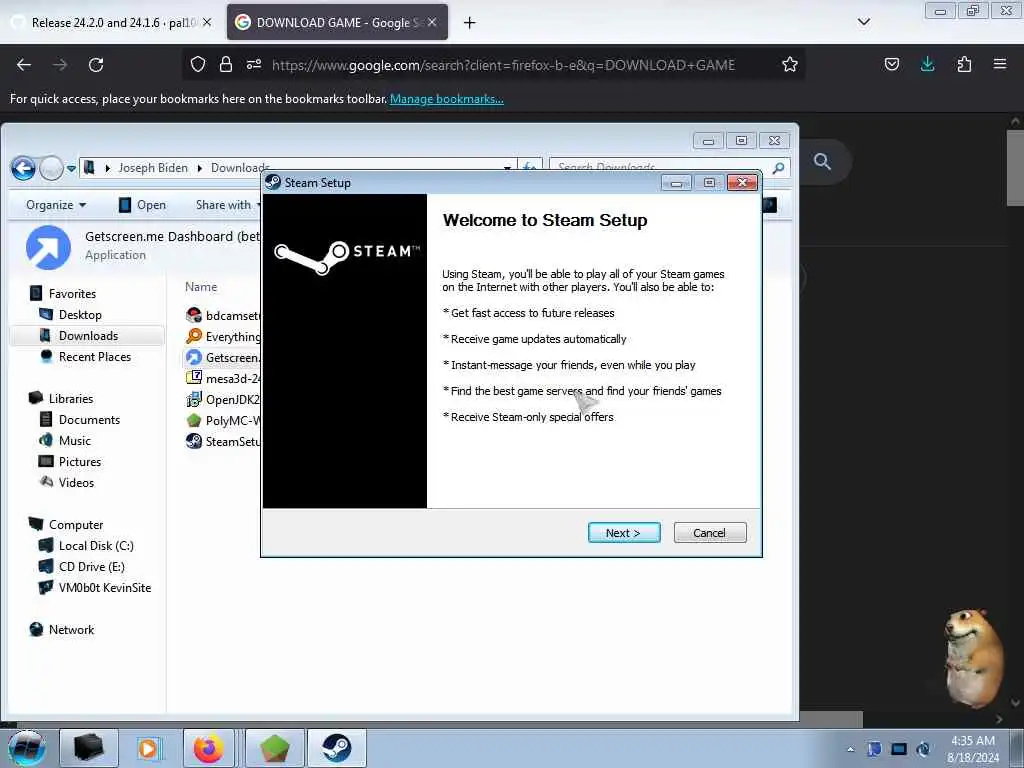The image size is (1024, 768).
Task: Reload the Firefox page
Action: [96, 65]
